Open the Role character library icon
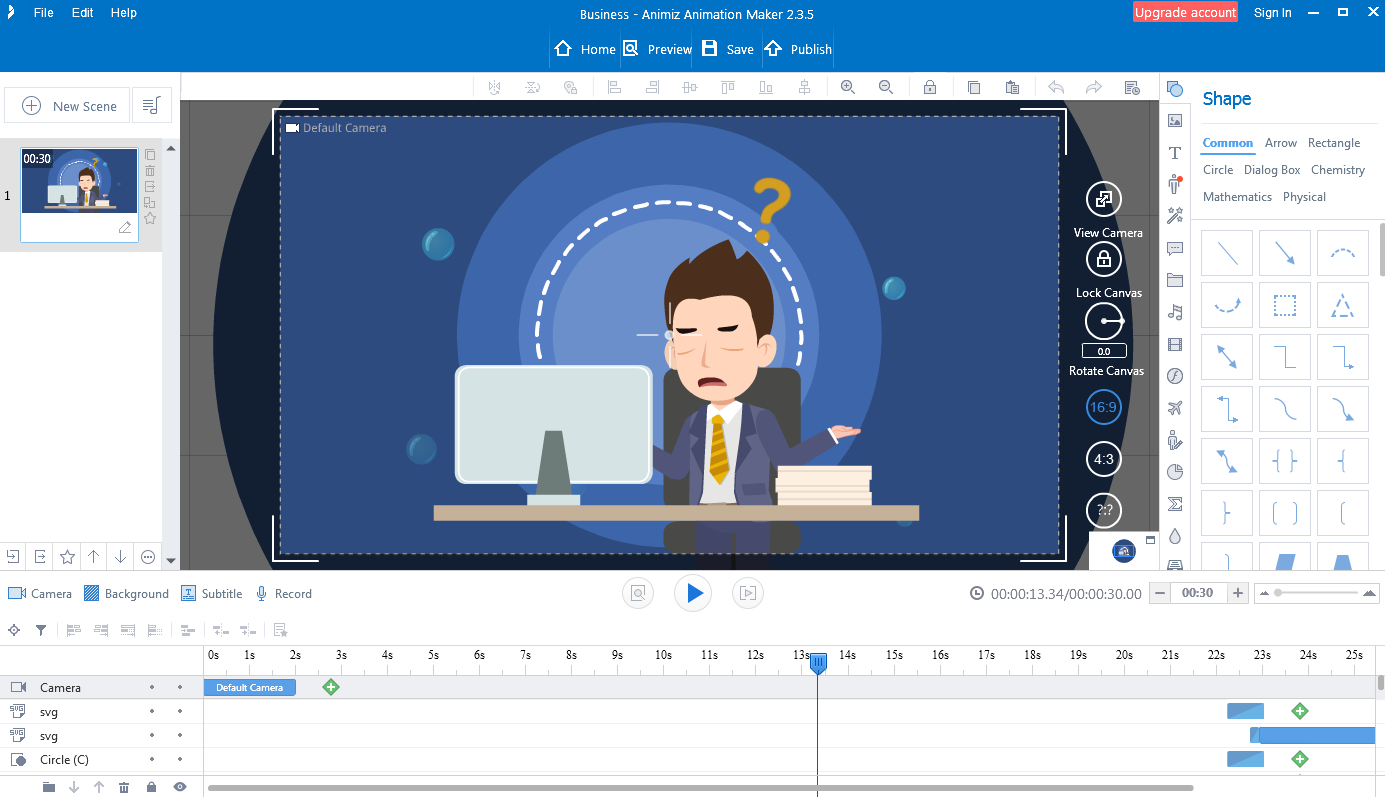 tap(1174, 186)
